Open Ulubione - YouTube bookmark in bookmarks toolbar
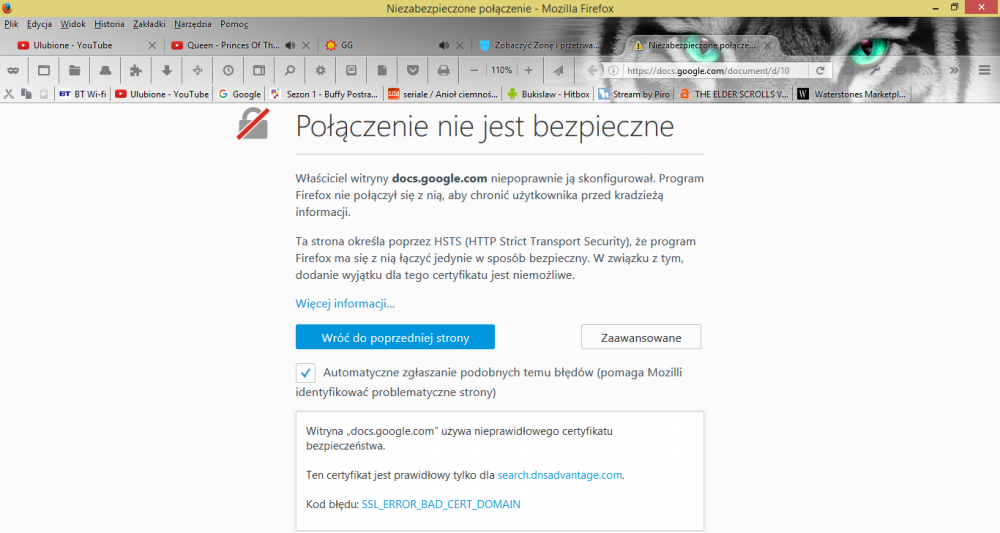Screen dimensions: 1000x533 [x=162, y=94]
